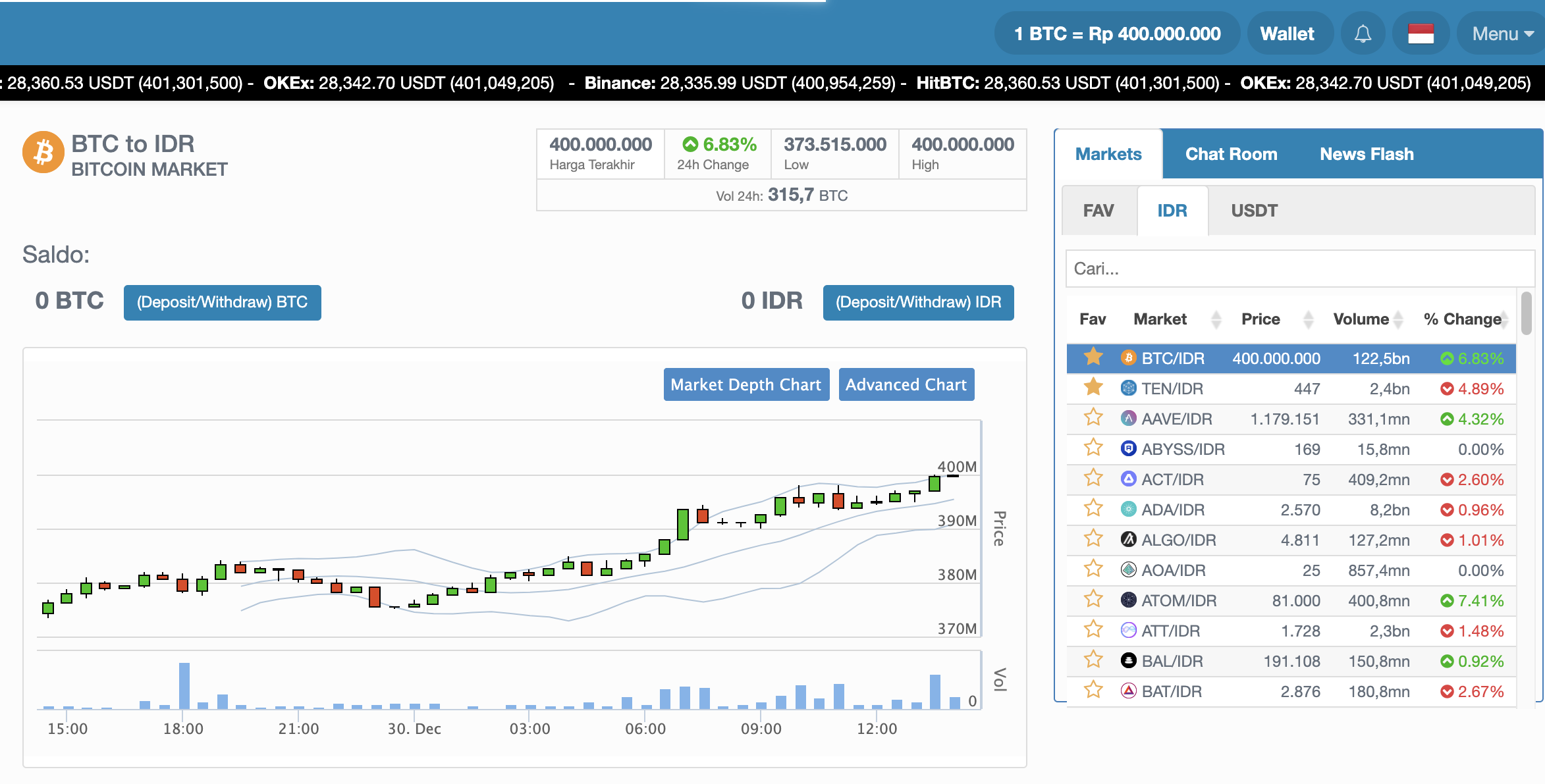Click the AAVE coin icon

pyautogui.click(x=1128, y=419)
